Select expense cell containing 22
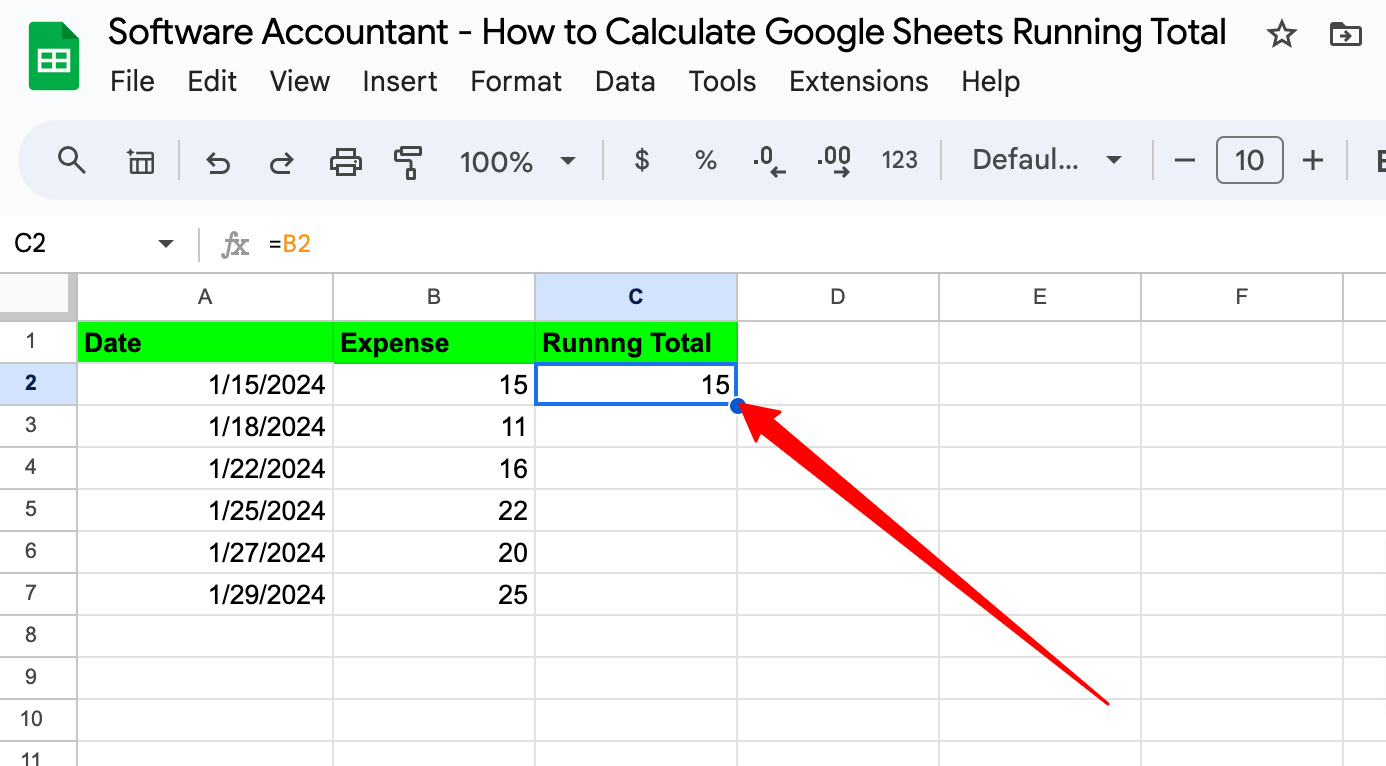This screenshot has width=1386, height=766. [434, 511]
